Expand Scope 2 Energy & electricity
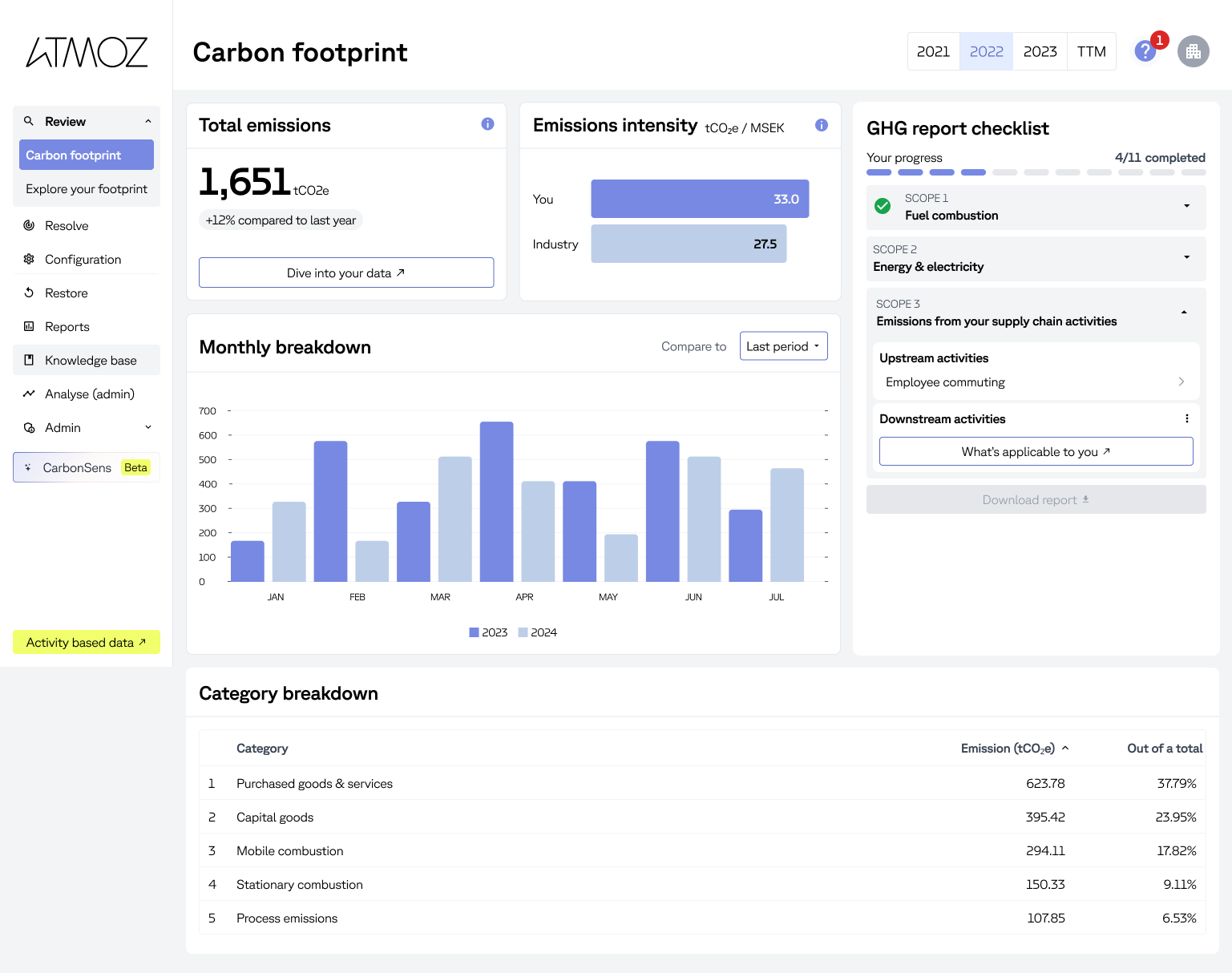1232x973 pixels. click(x=1036, y=258)
